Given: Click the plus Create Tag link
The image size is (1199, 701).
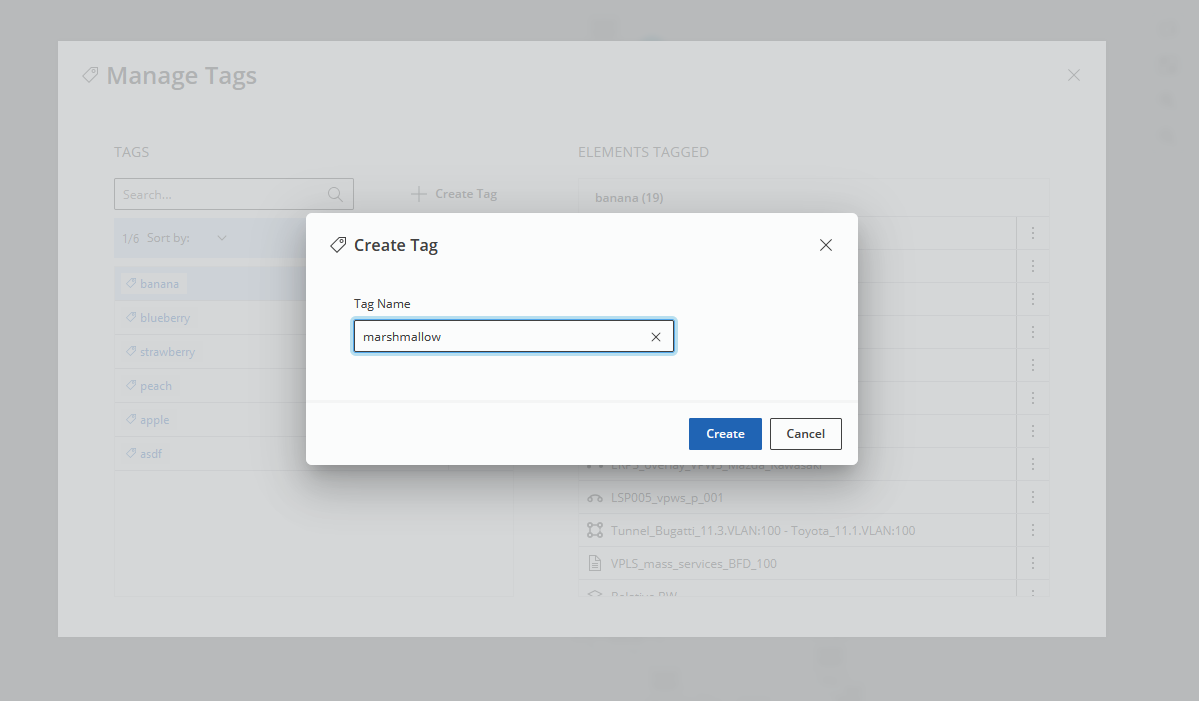Looking at the screenshot, I should click(x=454, y=194).
